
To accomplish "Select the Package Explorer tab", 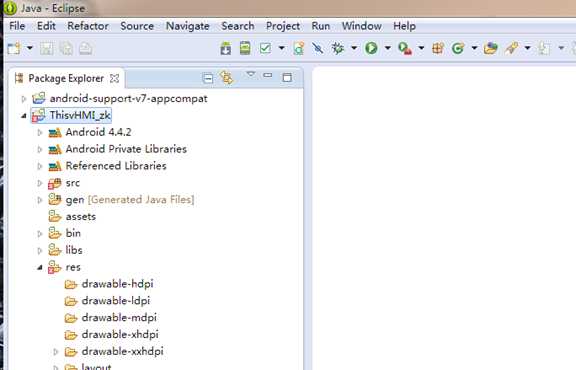I will coord(66,78).
